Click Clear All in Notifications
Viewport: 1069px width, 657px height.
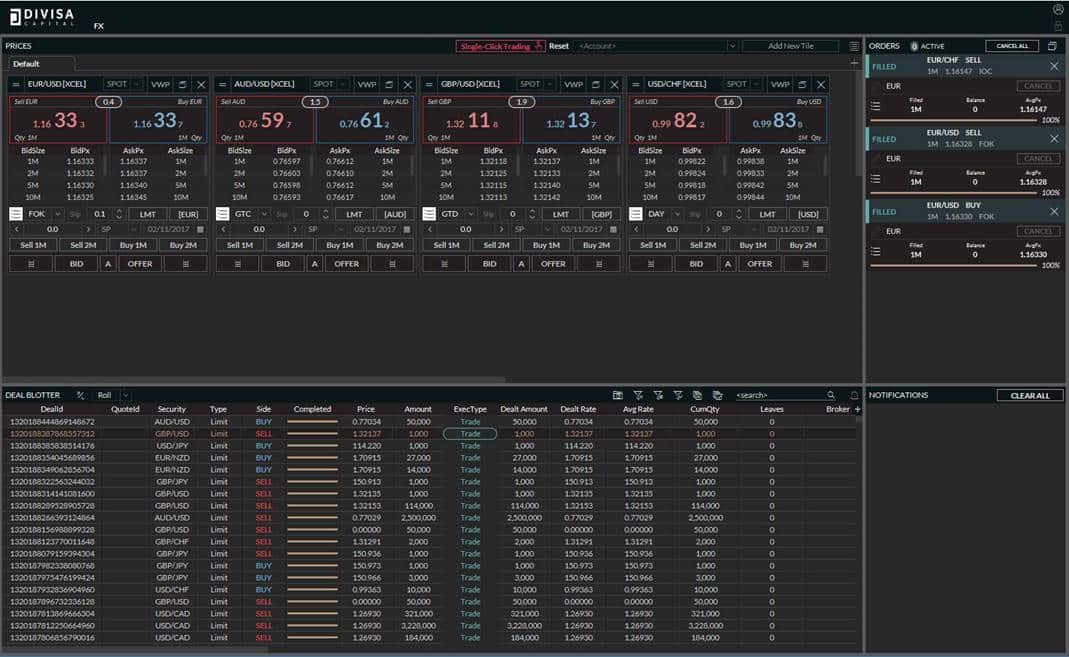(x=1029, y=396)
